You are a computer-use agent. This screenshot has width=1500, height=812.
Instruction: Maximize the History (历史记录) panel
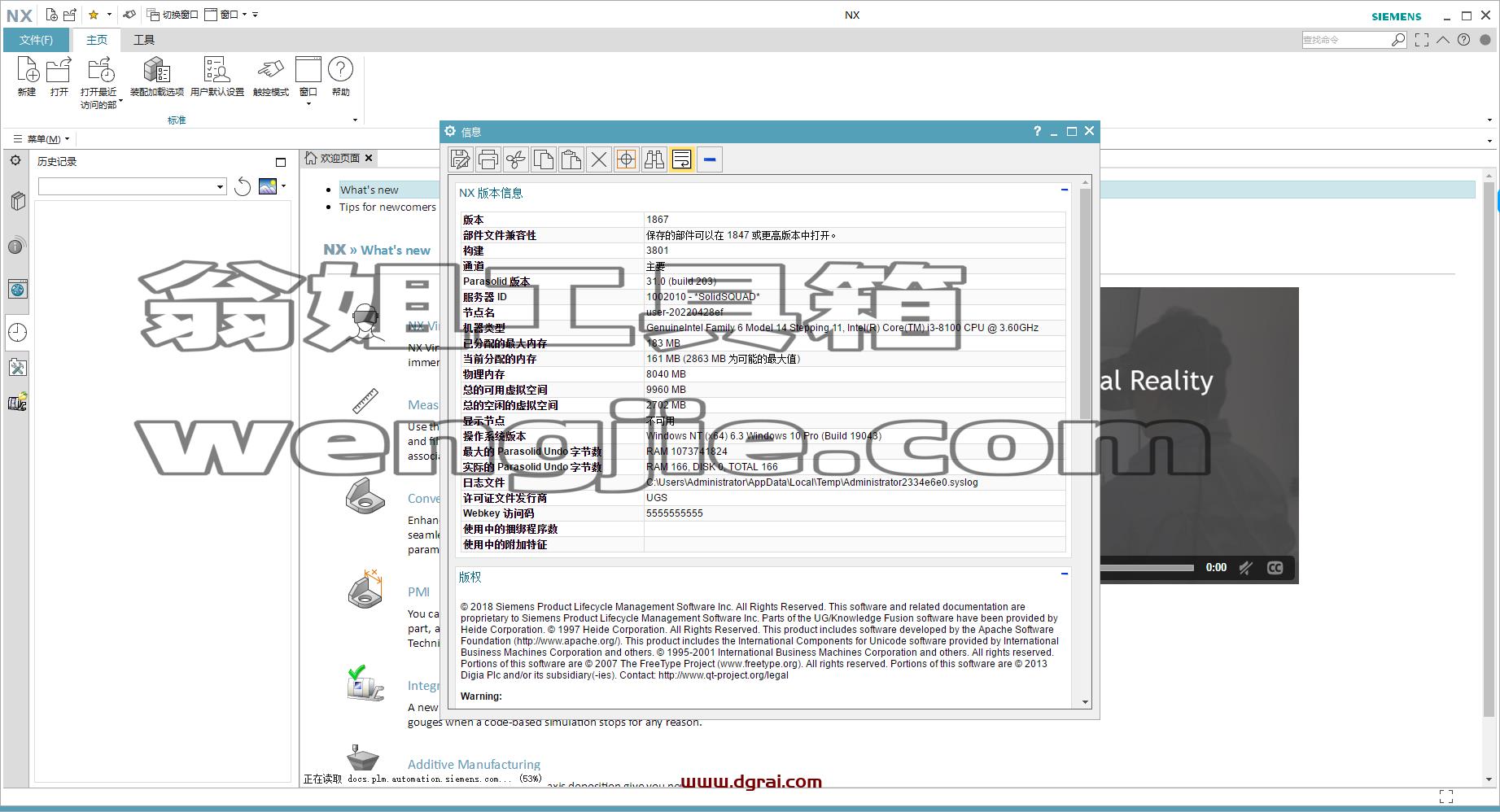coord(281,162)
